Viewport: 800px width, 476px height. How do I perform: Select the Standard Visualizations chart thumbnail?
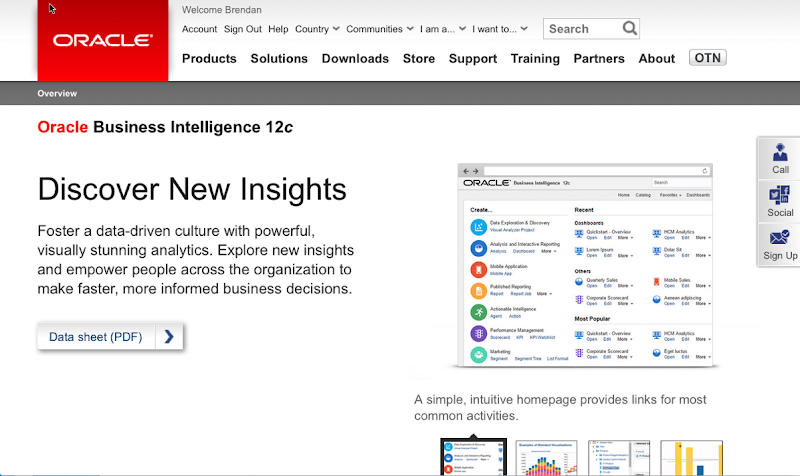pos(546,458)
